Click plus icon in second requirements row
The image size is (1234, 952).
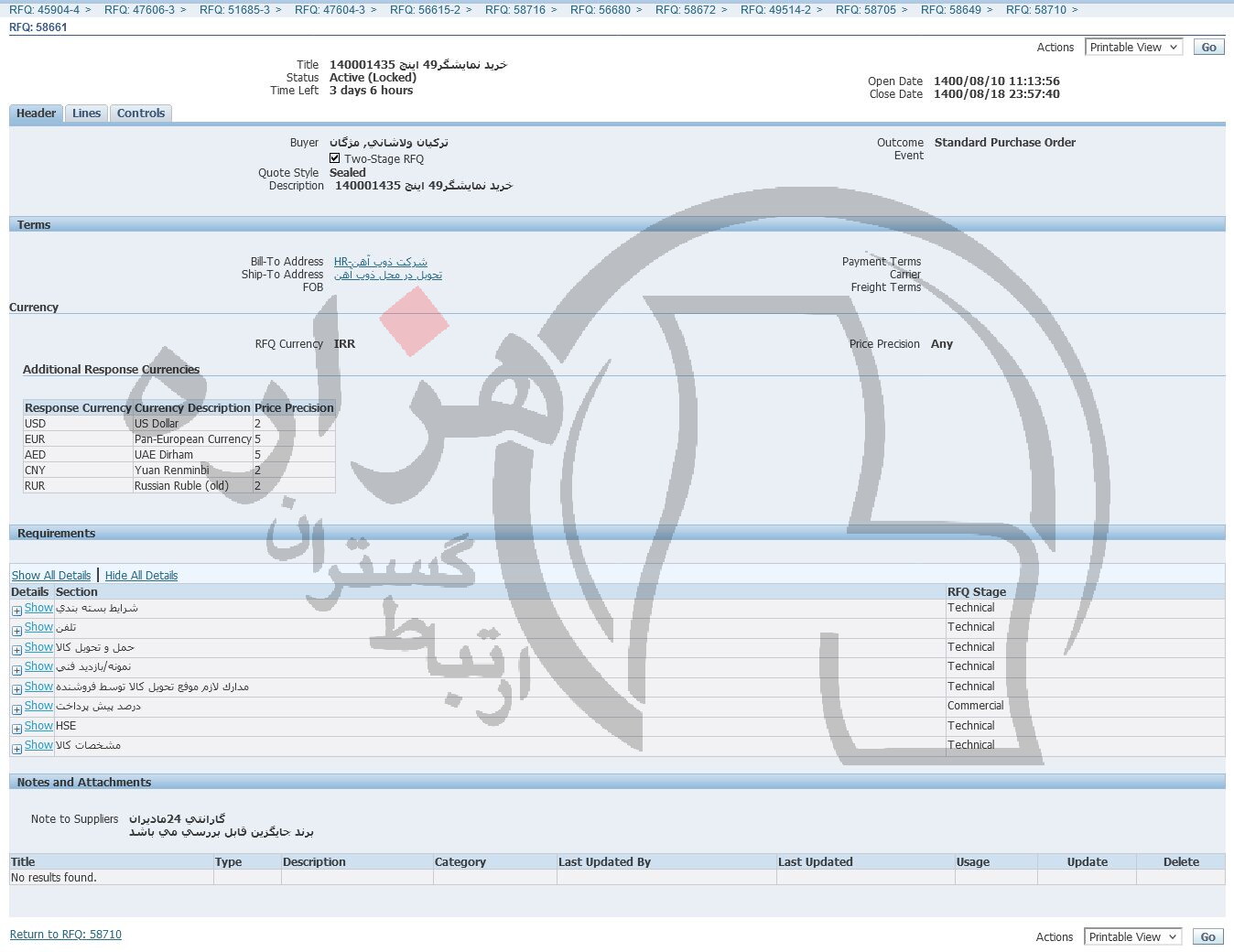(x=16, y=631)
